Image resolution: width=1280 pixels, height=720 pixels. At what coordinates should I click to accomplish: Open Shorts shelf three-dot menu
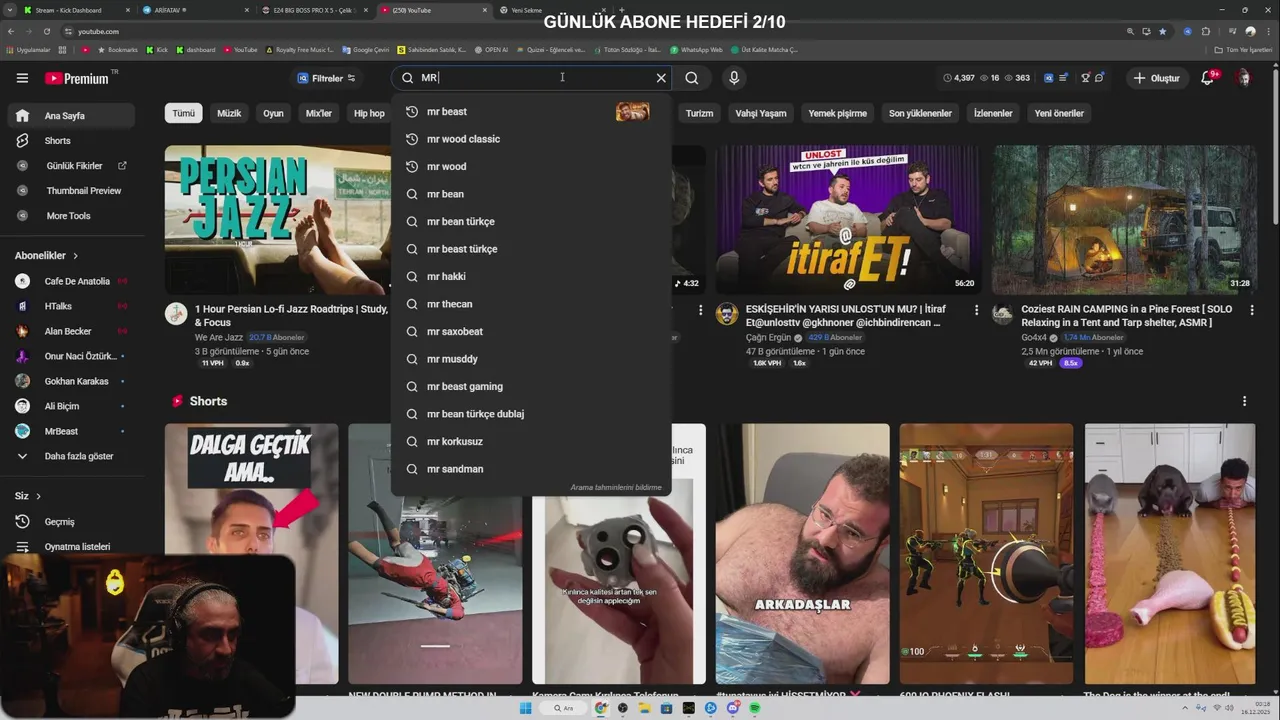coord(1245,401)
